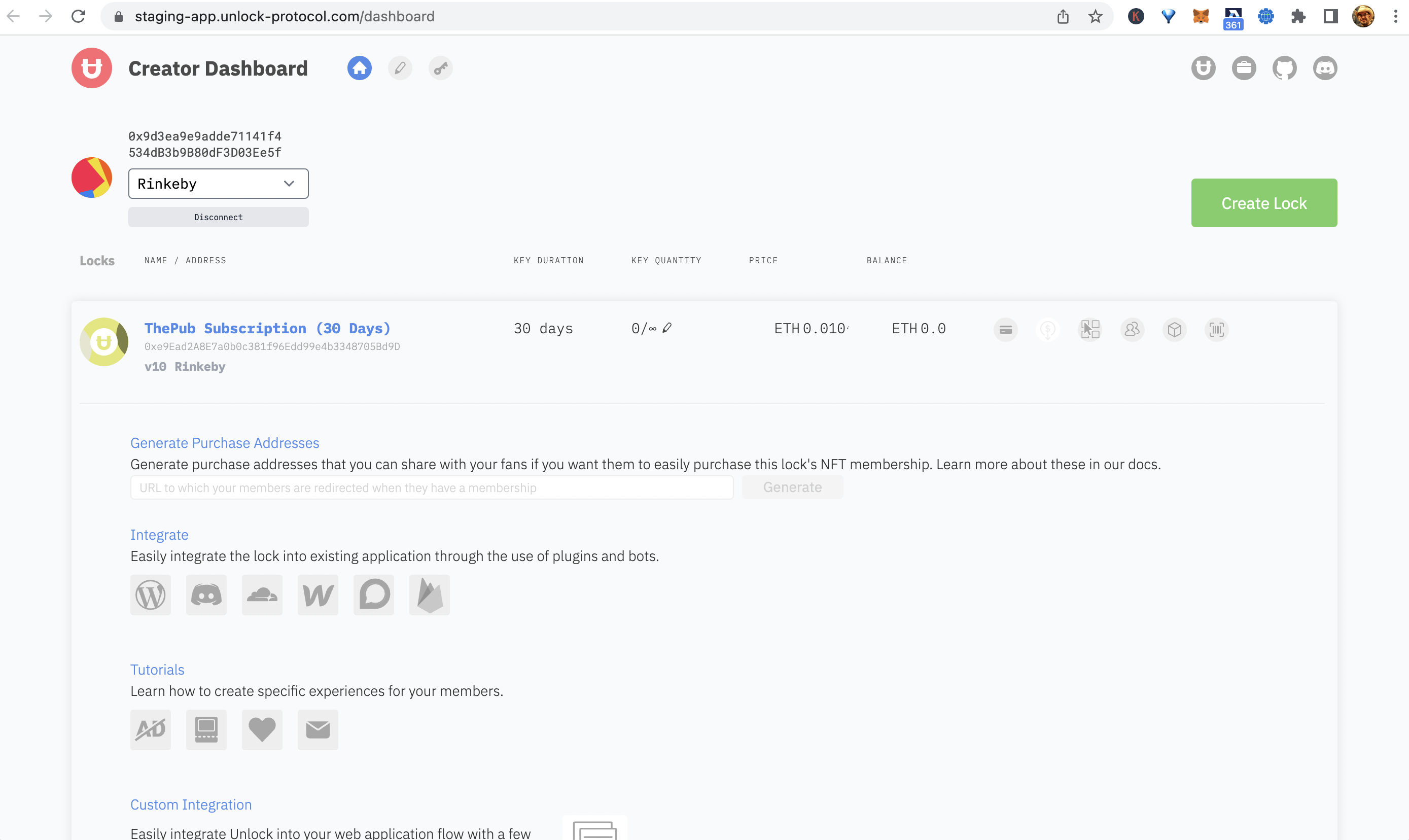Expand the key quantity editor pencil
The height and width of the screenshot is (840, 1409).
pos(668,327)
